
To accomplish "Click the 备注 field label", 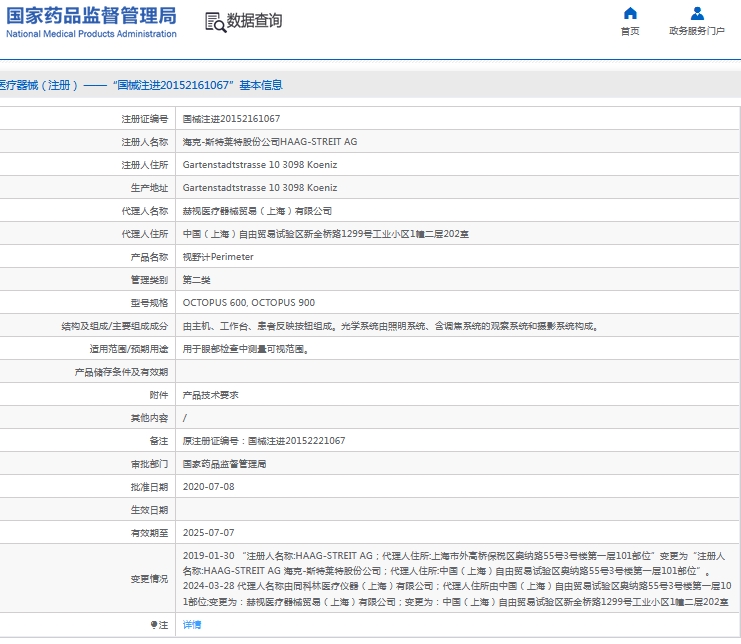I will 159,441.
